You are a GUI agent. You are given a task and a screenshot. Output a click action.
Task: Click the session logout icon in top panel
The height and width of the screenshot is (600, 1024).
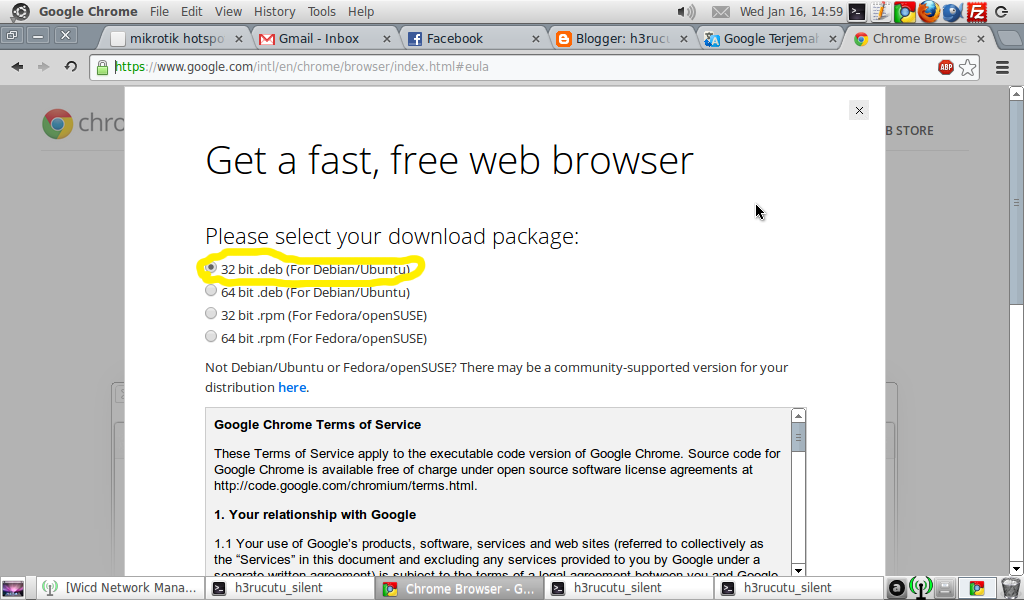tap(1002, 12)
